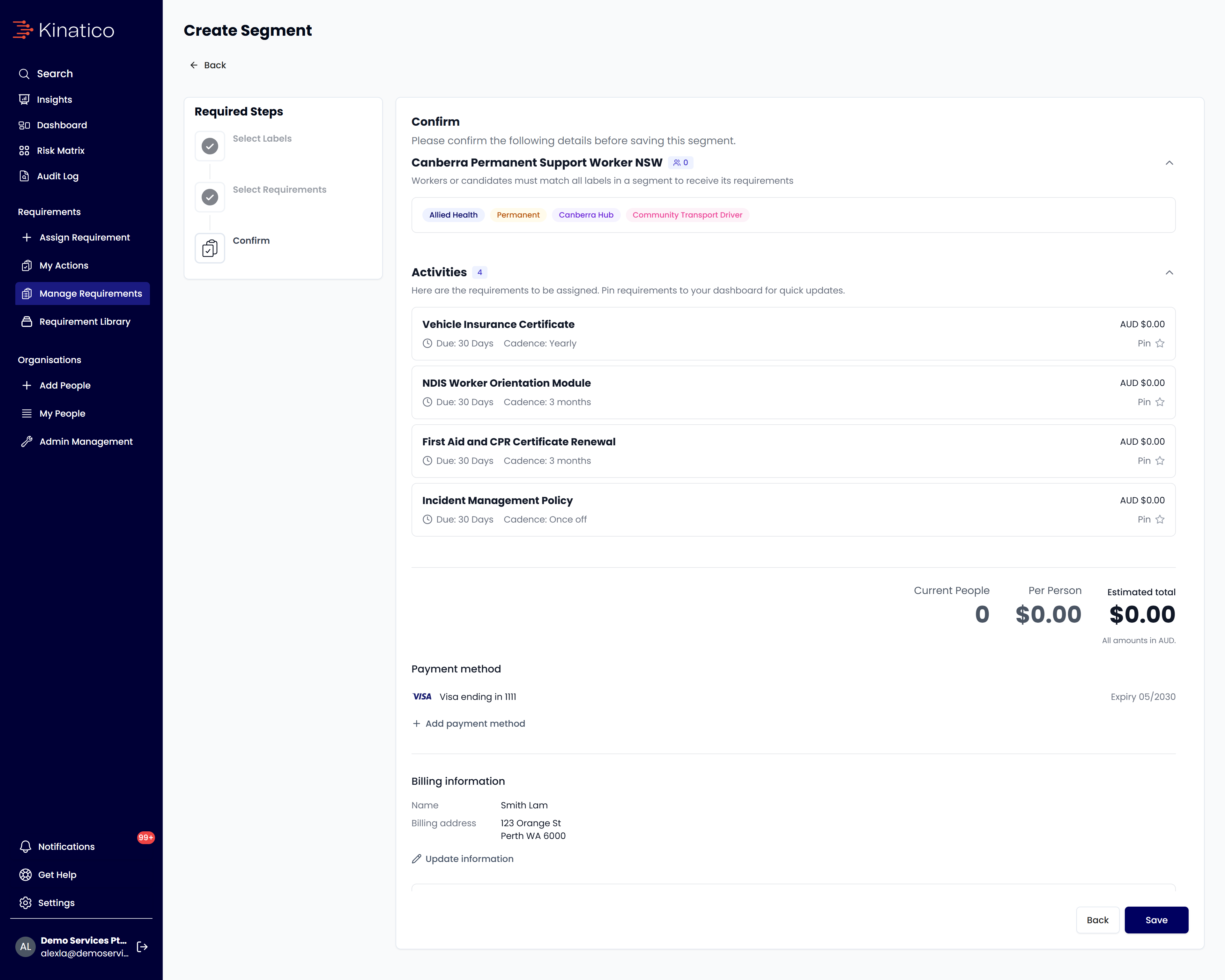Select the Community Transport Driver label chip

tap(687, 215)
